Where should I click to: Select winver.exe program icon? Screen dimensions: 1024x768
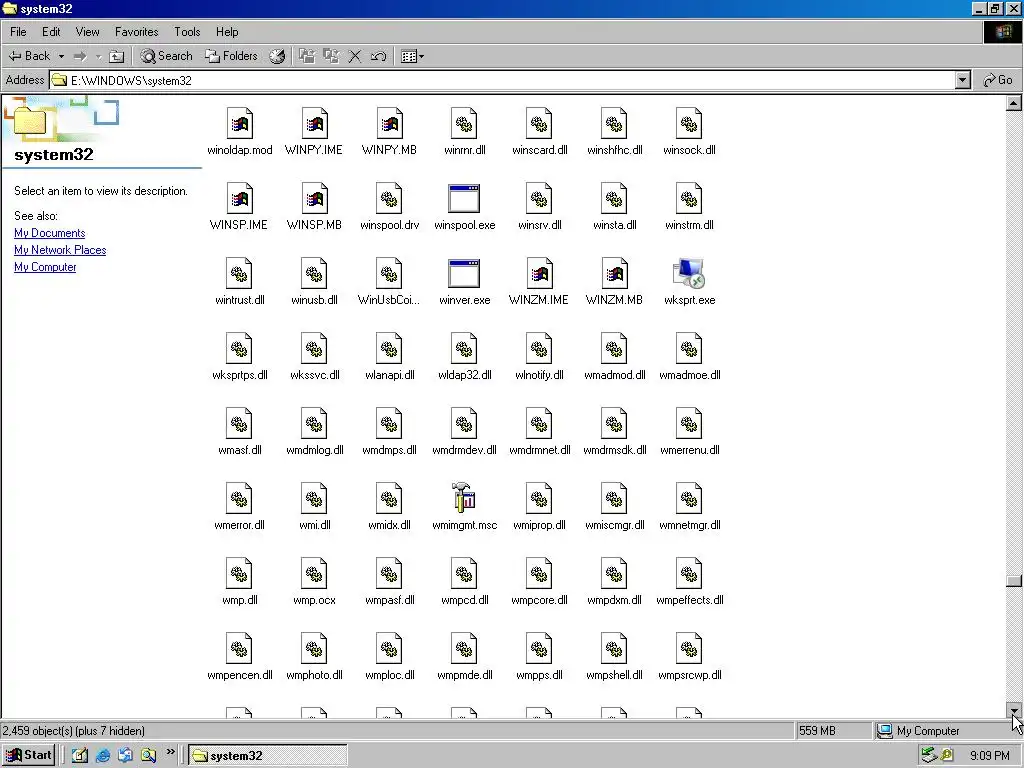(464, 274)
